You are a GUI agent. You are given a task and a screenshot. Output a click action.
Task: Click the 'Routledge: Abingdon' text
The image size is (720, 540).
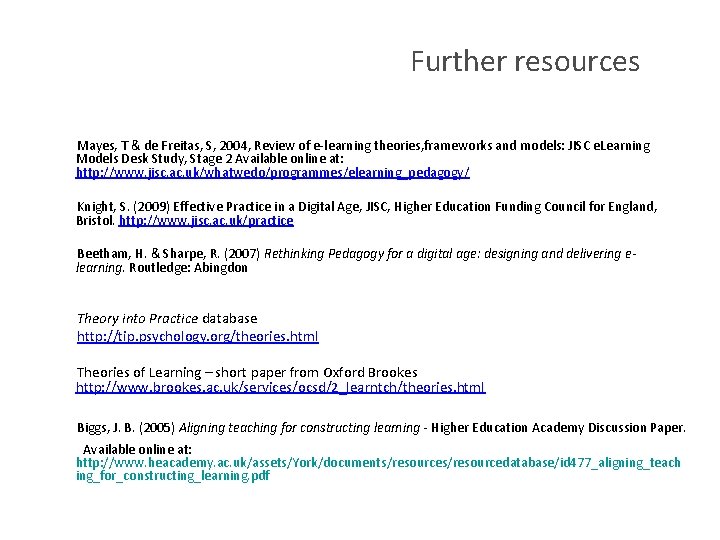pyautogui.click(x=188, y=268)
